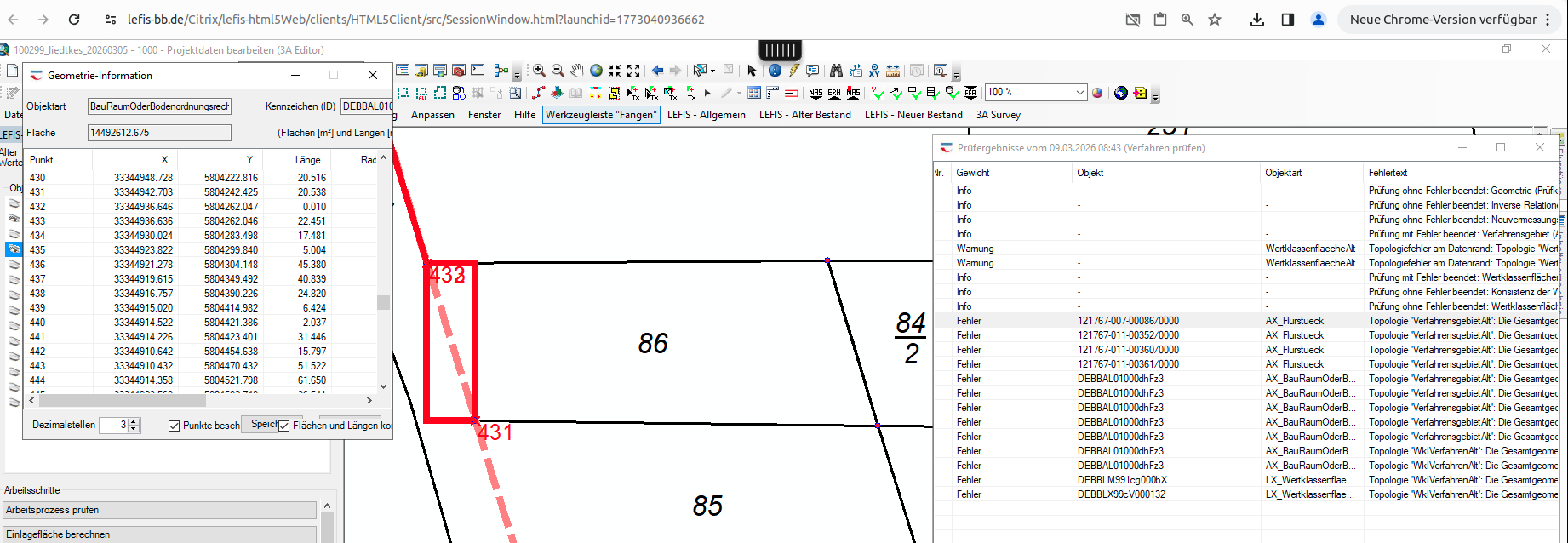Click the Einlagefläche berechnen button
1568x543 pixels.
pyautogui.click(x=159, y=534)
